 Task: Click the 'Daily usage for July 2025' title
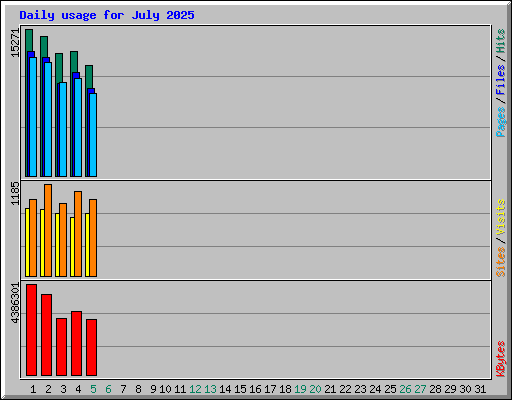pos(107,15)
